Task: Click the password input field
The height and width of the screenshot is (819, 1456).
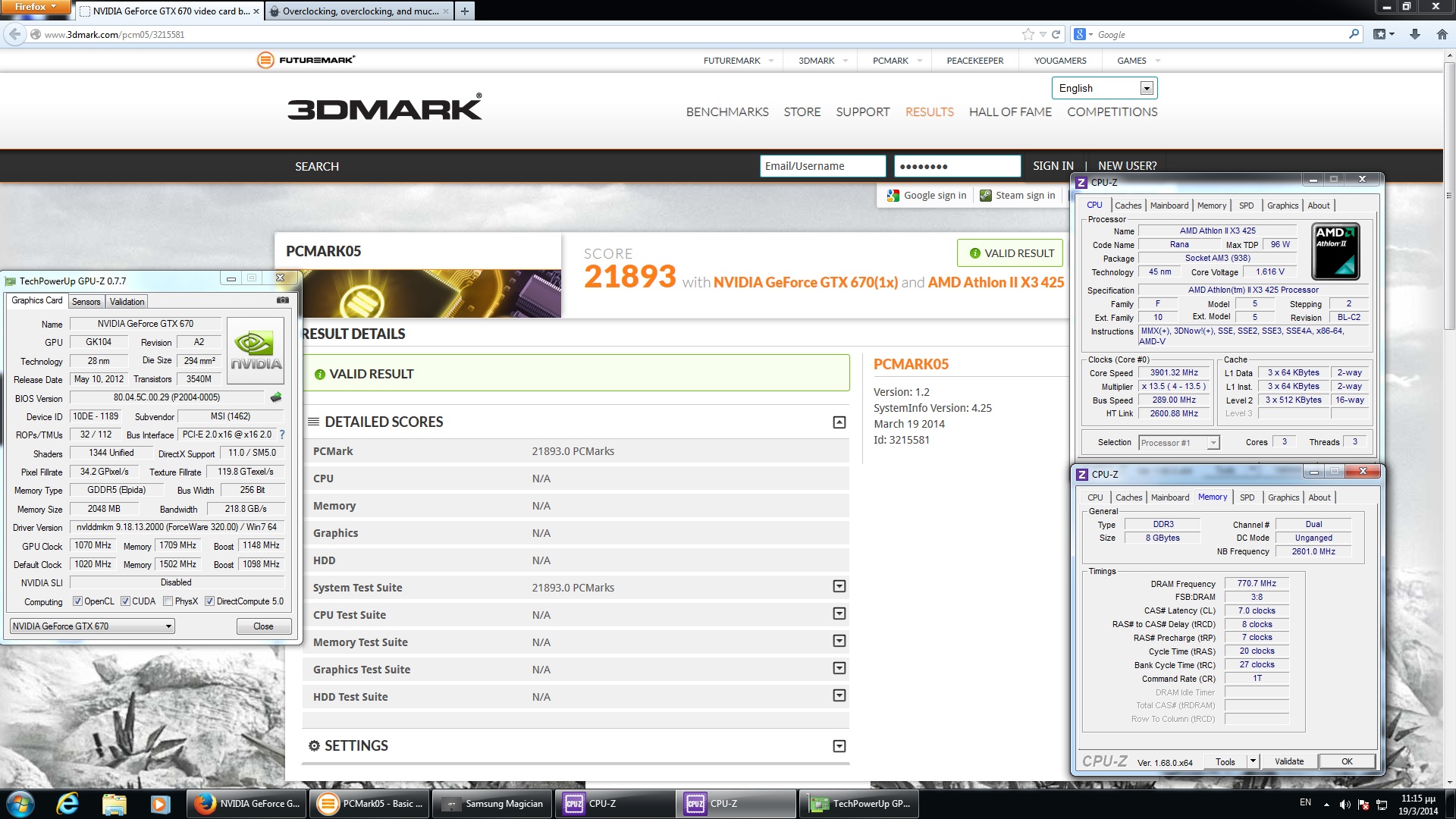Action: [x=957, y=166]
